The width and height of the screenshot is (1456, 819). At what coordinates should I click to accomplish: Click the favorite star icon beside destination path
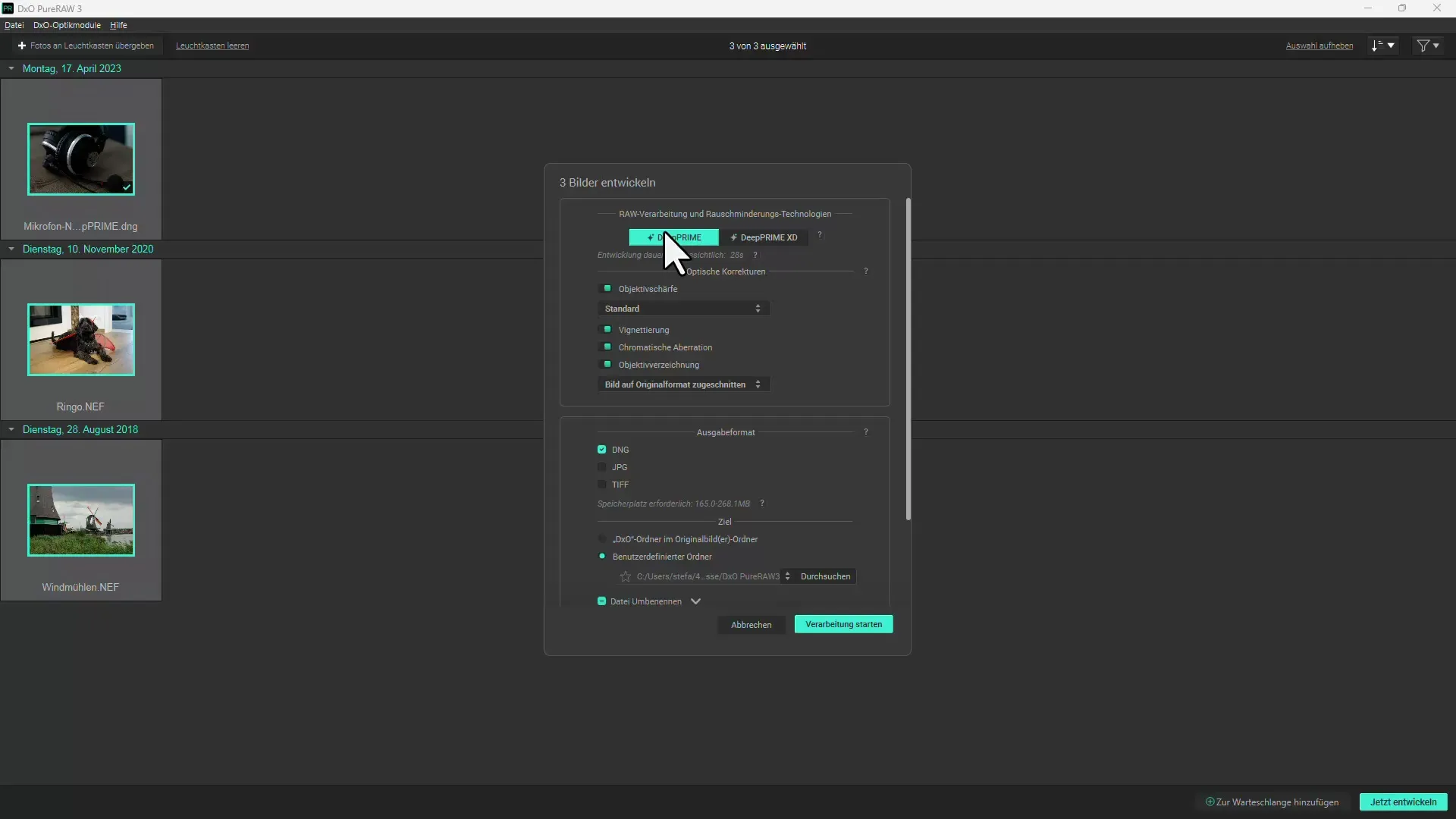coord(626,577)
